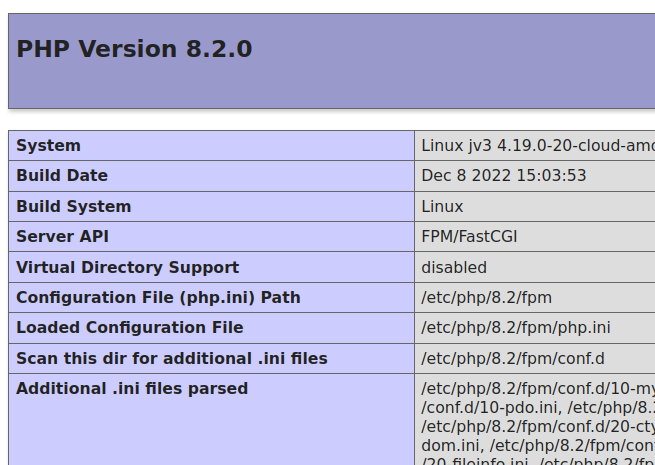655x465 pixels.
Task: Click the disabled value cell
Action: 454,267
